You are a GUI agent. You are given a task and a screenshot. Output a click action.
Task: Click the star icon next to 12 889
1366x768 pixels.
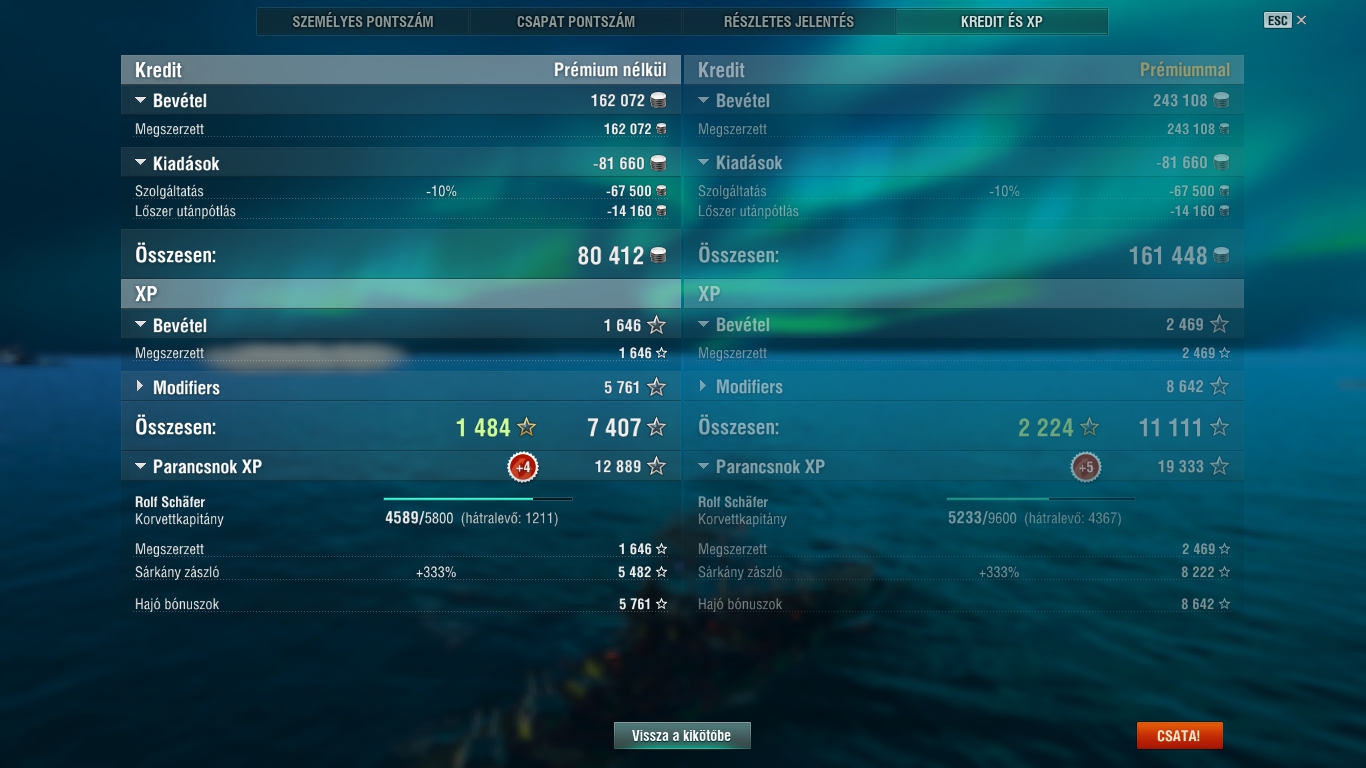[x=657, y=466]
